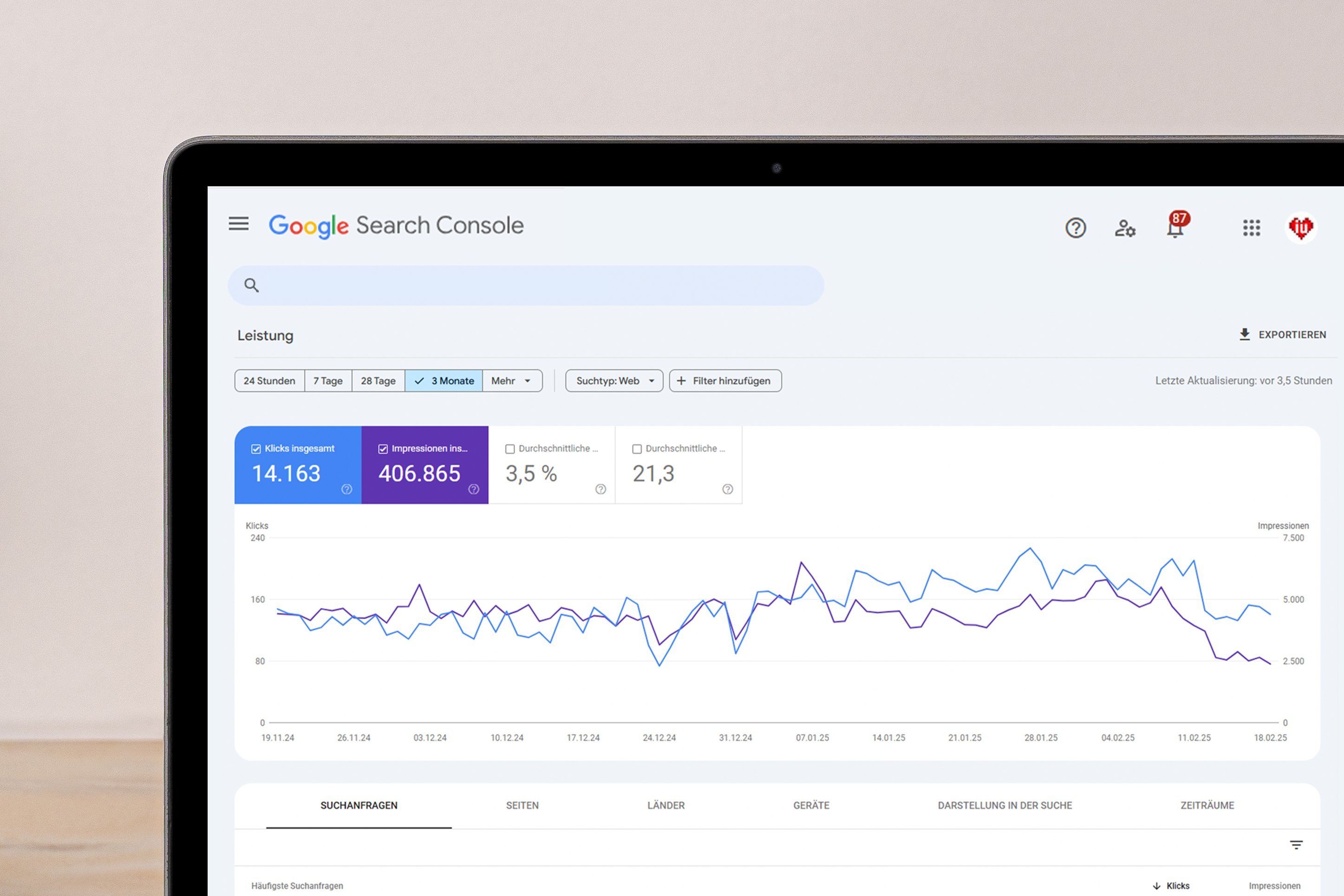
Task: Click the 24.12.24 date on chart axis
Action: 659,738
